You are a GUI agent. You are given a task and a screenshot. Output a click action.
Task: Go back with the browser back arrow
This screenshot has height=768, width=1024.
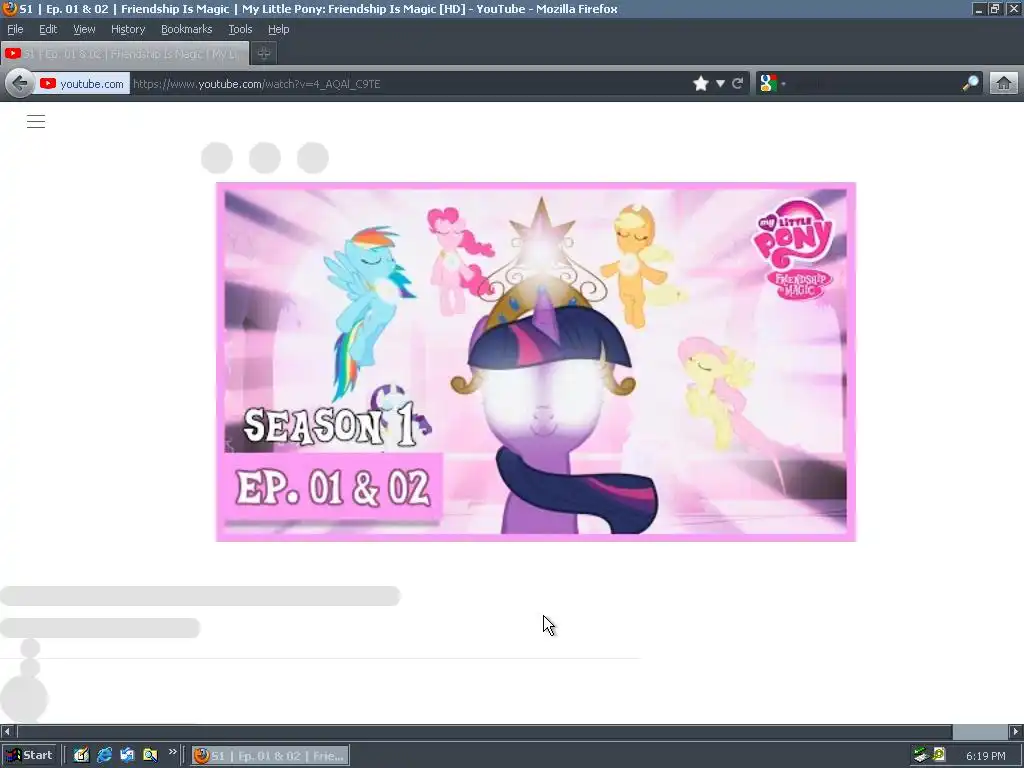[x=20, y=84]
